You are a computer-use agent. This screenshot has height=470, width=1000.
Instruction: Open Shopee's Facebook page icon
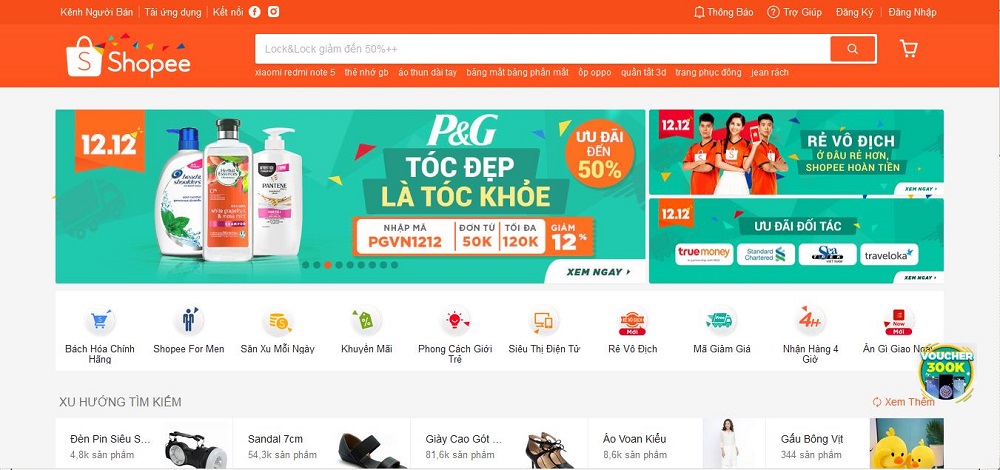(x=254, y=11)
